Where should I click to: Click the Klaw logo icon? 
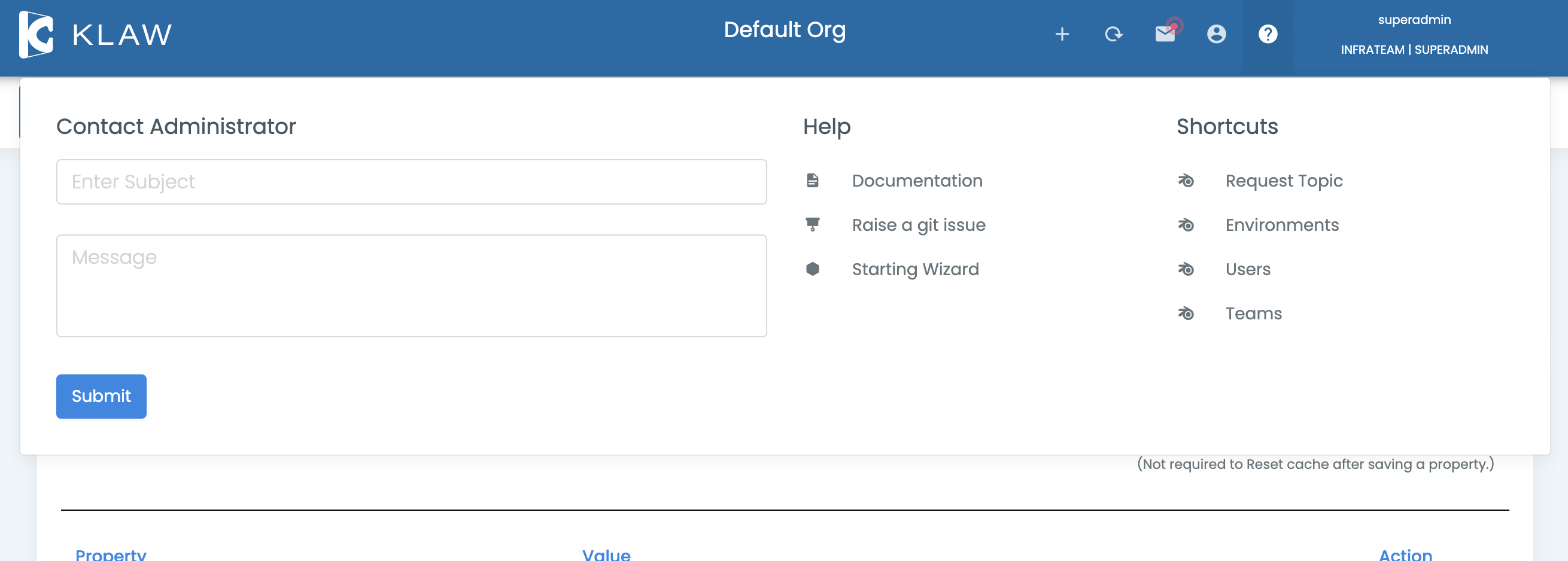pos(36,35)
